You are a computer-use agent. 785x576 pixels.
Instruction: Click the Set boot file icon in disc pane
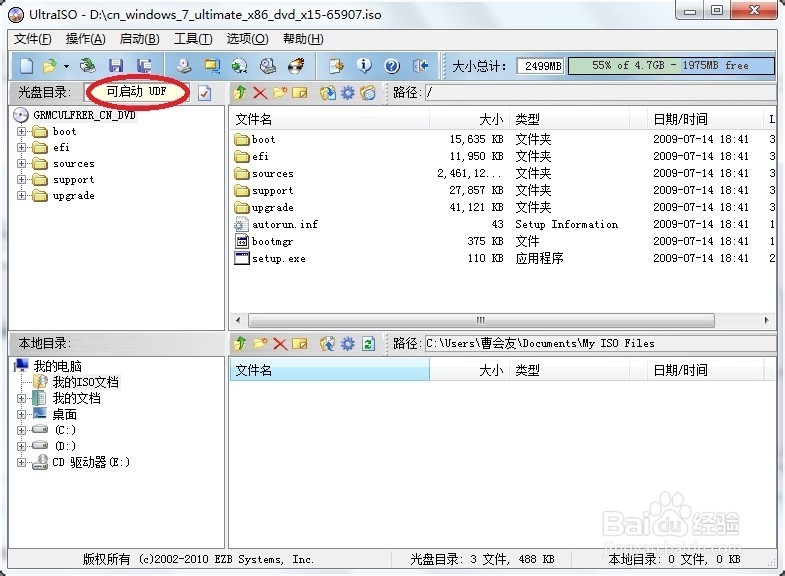(x=368, y=93)
